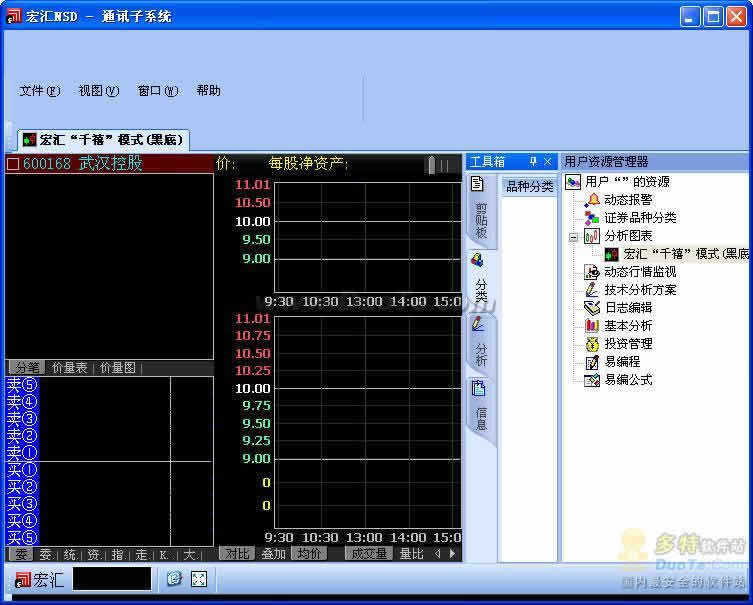Screen dimensions: 753x605
Task: Minimize the 宏汇MSD window
Action: point(690,17)
